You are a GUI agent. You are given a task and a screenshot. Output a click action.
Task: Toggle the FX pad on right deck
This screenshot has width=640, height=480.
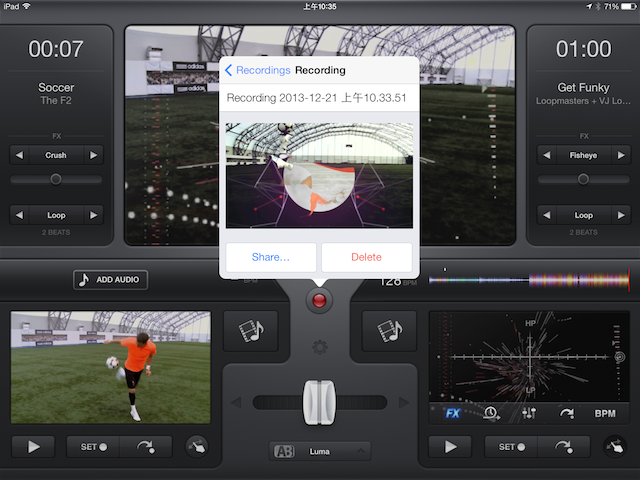tap(453, 413)
